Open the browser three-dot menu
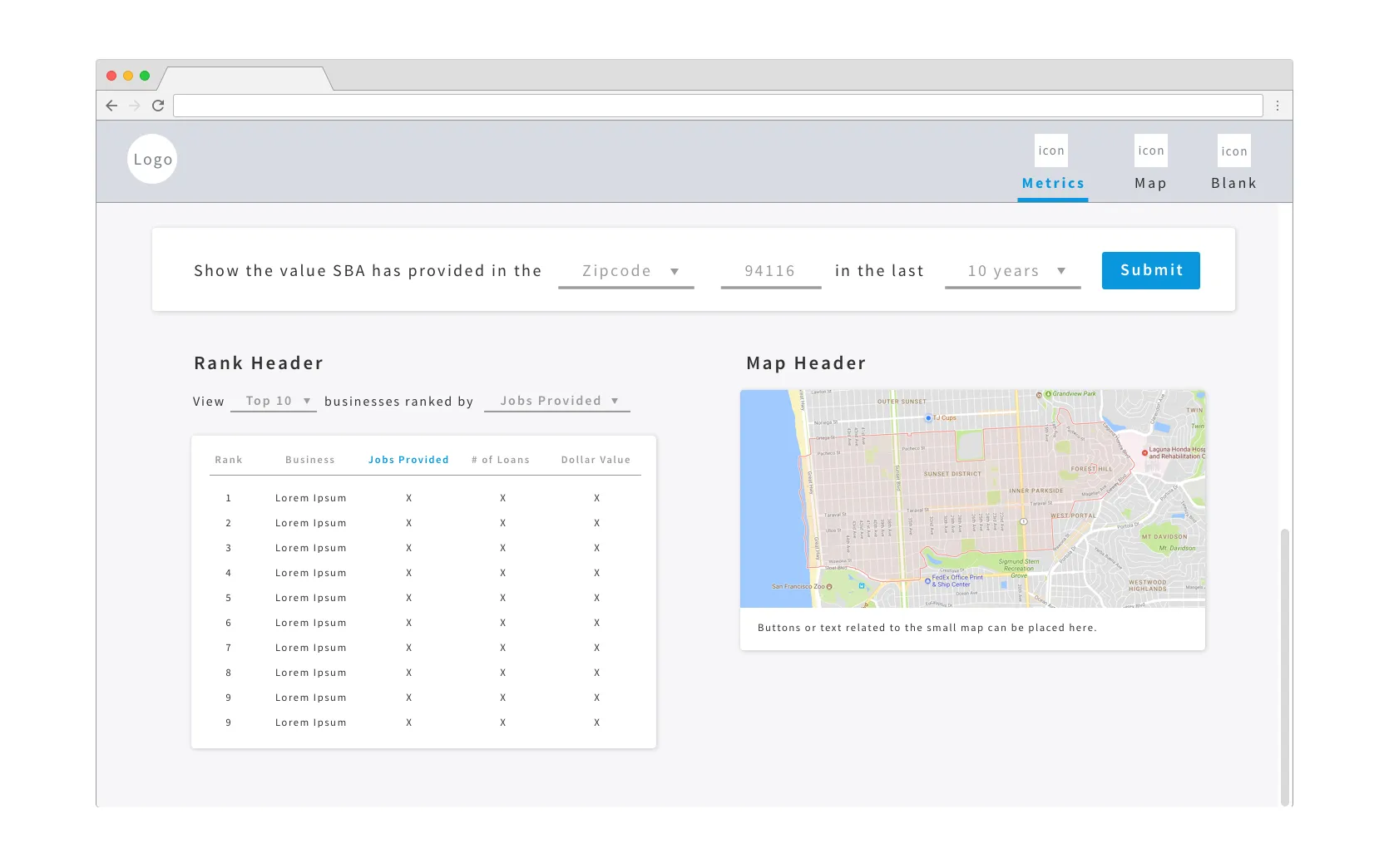The width and height of the screenshot is (1389, 868). (x=1278, y=106)
